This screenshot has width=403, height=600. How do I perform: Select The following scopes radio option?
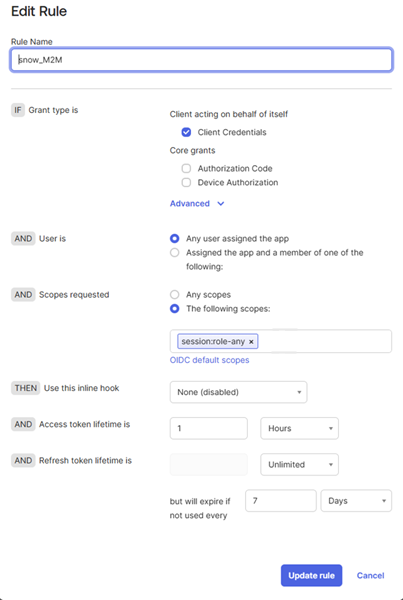(x=175, y=309)
